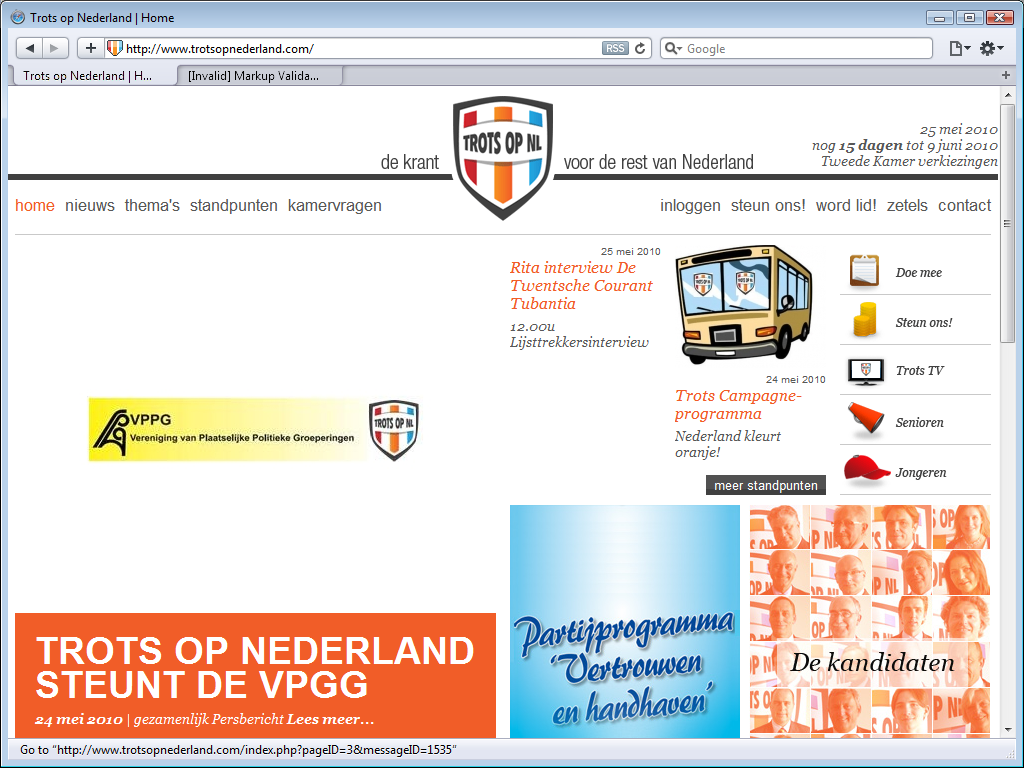Open the Trots TV sidebar link
Viewport: 1024px width, 768px height.
coord(920,371)
